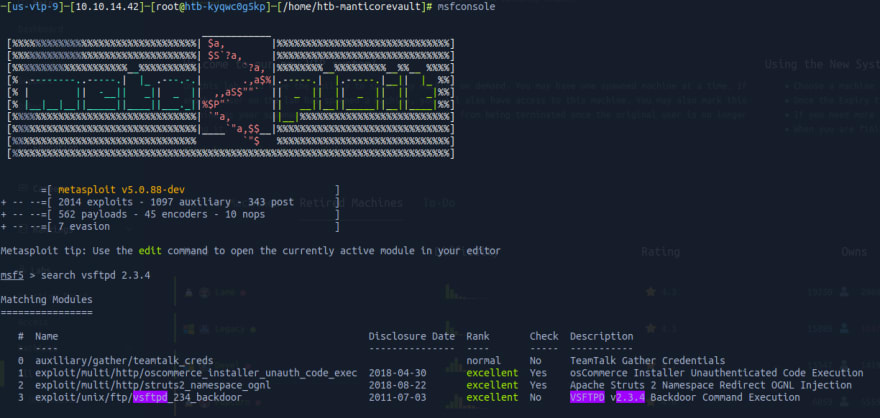Click the Owns column header in the background page
The image size is (880, 418).
854,252
